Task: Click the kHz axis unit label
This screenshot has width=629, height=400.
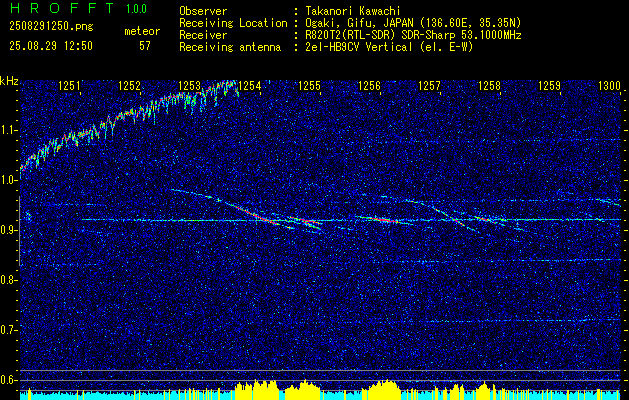Action: click(9, 81)
